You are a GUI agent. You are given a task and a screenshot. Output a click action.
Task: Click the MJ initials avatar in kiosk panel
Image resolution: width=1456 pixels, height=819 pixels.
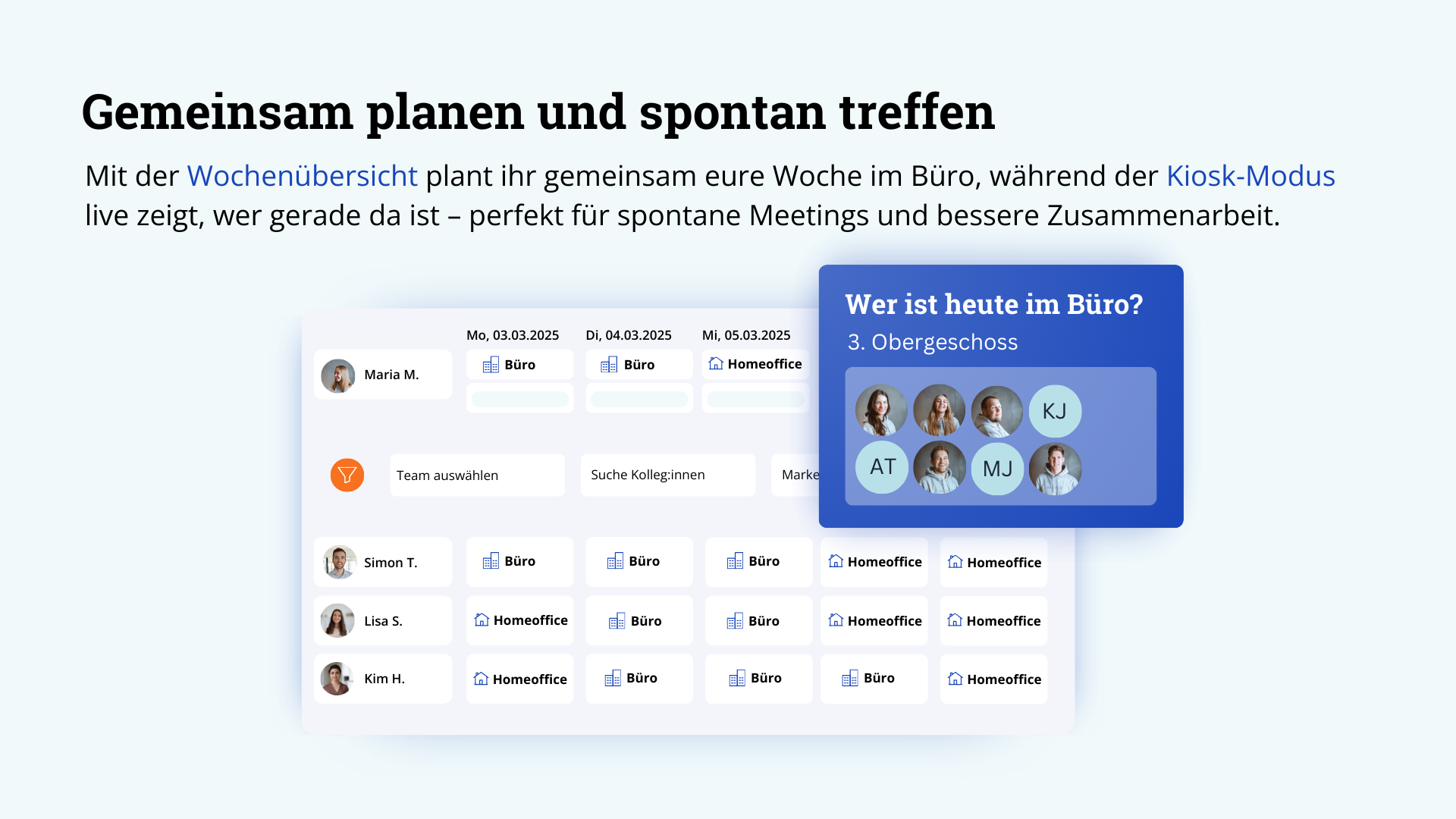[997, 469]
